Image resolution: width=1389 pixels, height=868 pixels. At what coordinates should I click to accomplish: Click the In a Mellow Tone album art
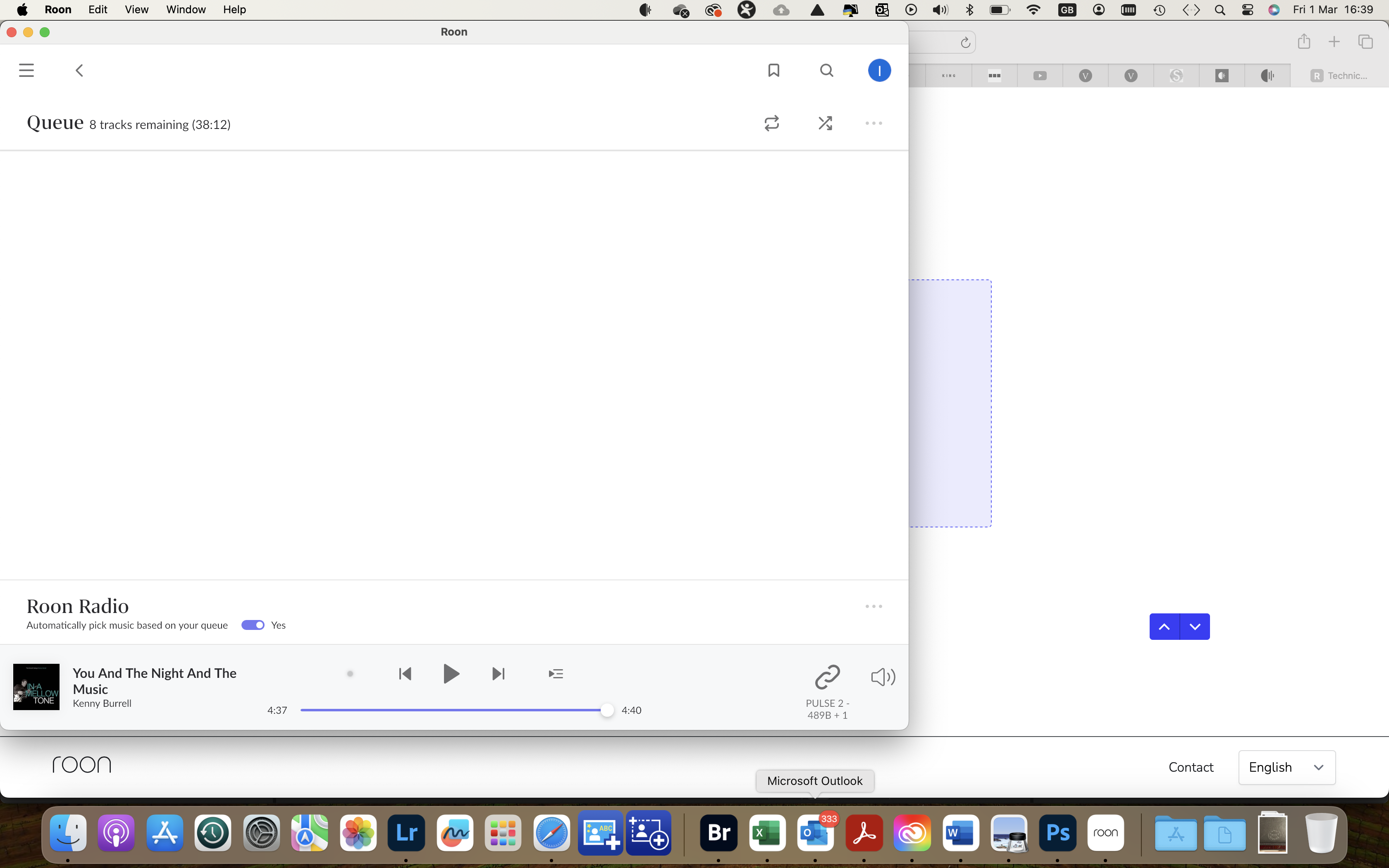(36, 687)
